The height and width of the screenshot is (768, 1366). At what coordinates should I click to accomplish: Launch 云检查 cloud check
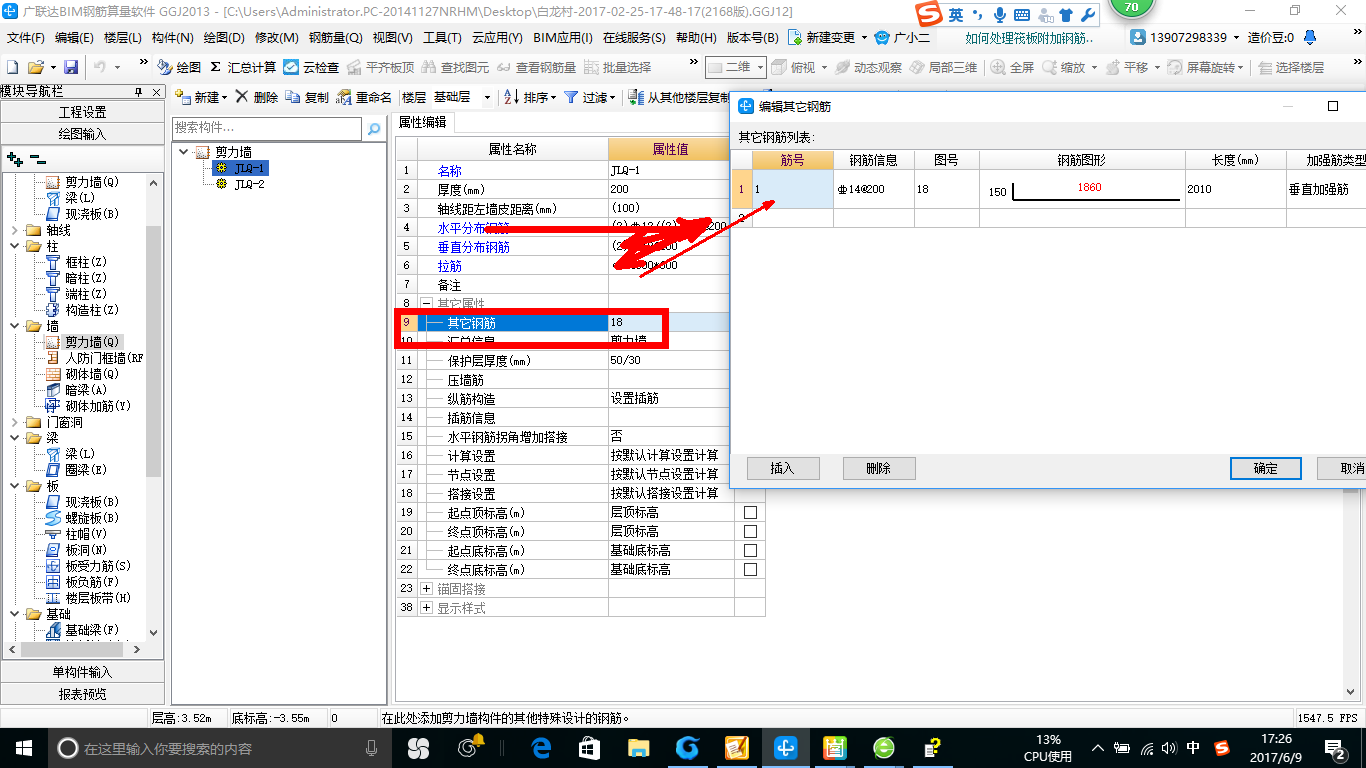coord(311,67)
